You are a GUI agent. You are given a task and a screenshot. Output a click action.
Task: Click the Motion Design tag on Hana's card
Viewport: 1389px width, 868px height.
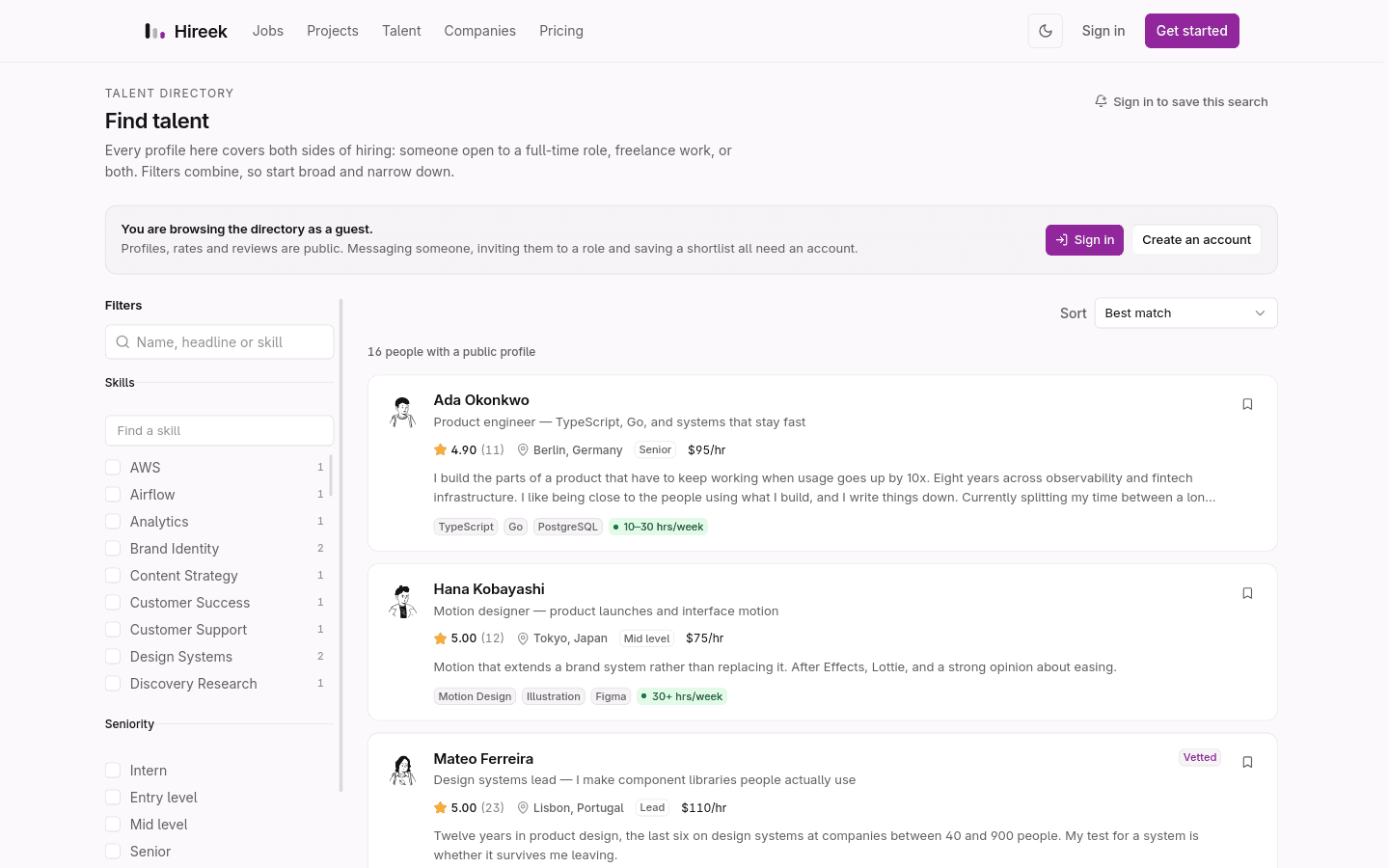point(475,696)
